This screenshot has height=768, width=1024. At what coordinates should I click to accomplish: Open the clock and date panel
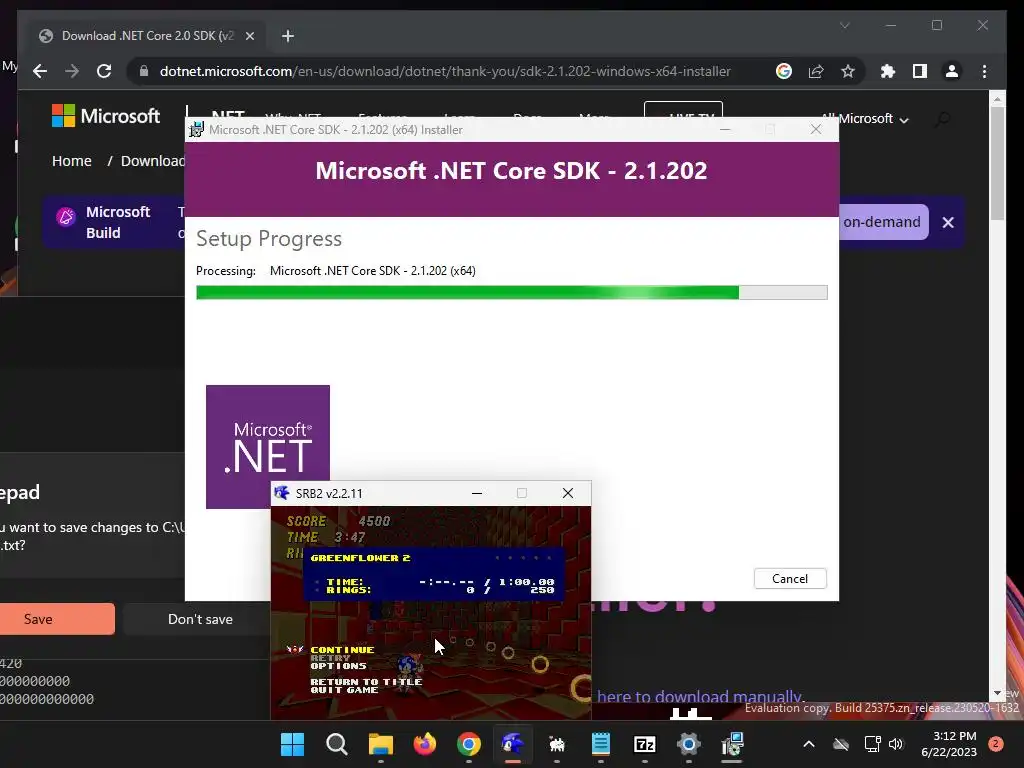pyautogui.click(x=949, y=744)
